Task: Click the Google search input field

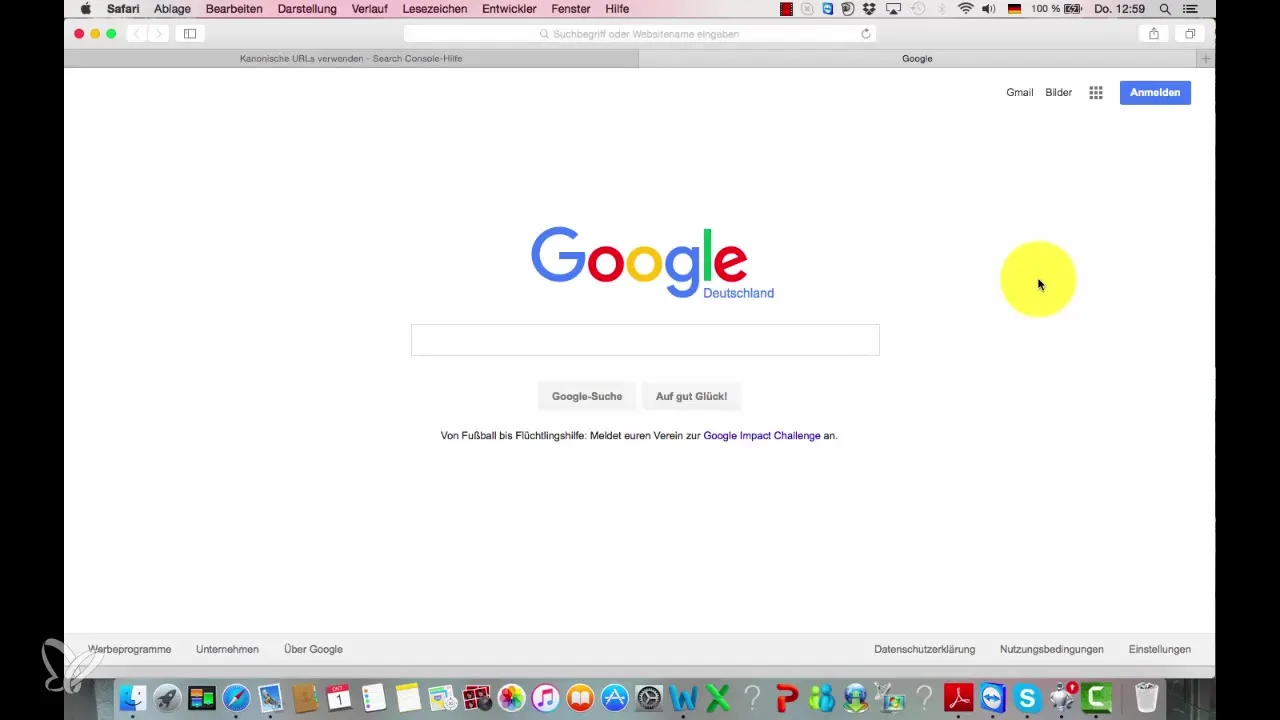Action: pyautogui.click(x=645, y=340)
